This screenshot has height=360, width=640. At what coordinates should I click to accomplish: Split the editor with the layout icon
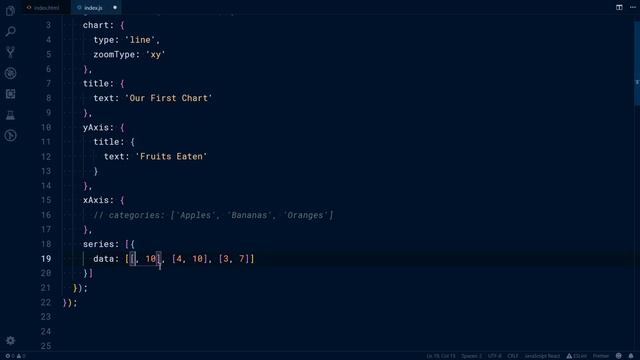[x=619, y=7]
